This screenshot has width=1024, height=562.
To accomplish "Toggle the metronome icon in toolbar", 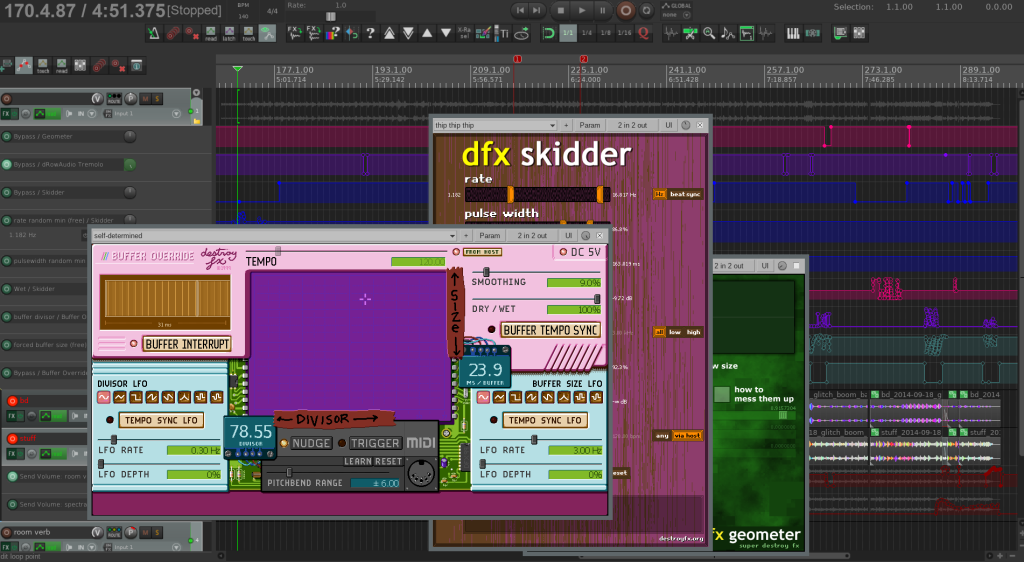I will pyautogui.click(x=153, y=33).
